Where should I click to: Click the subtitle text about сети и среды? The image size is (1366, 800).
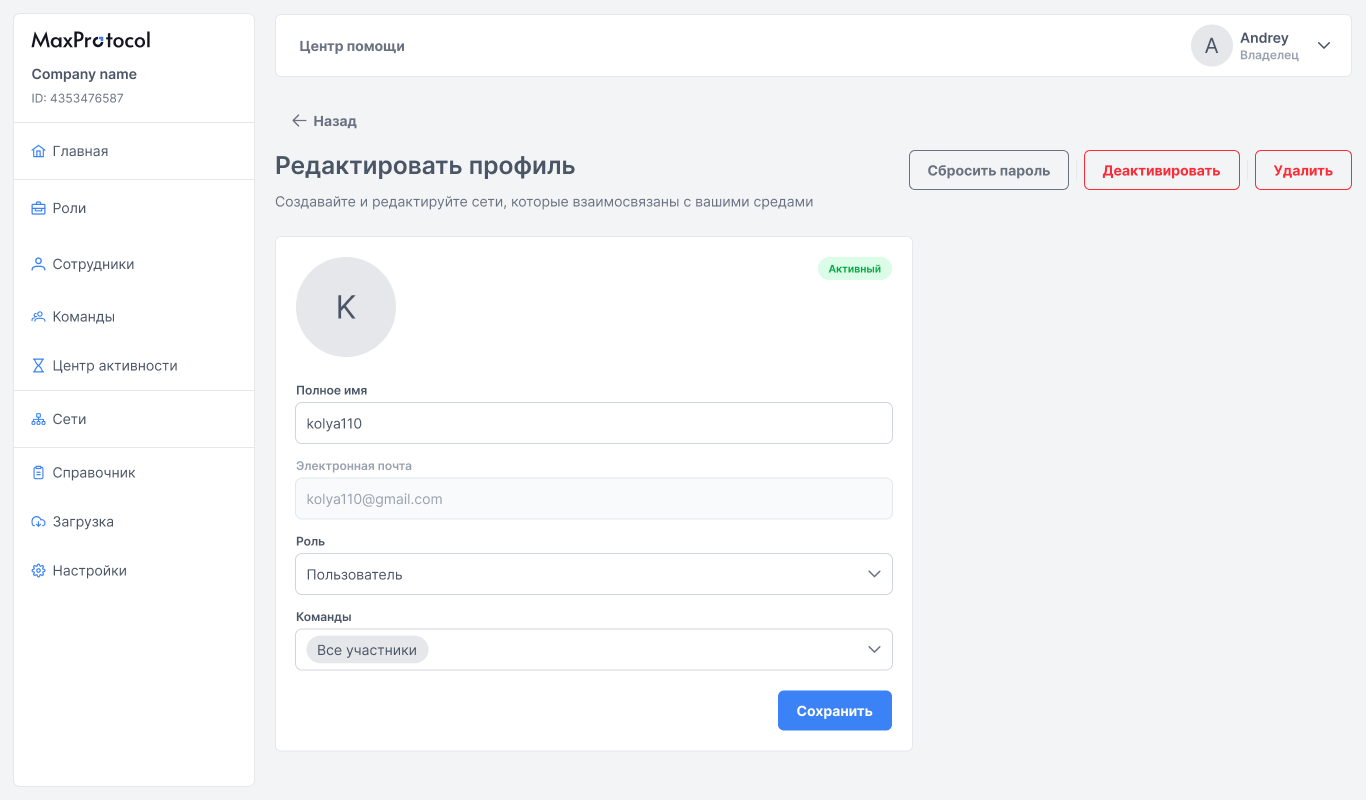point(544,202)
